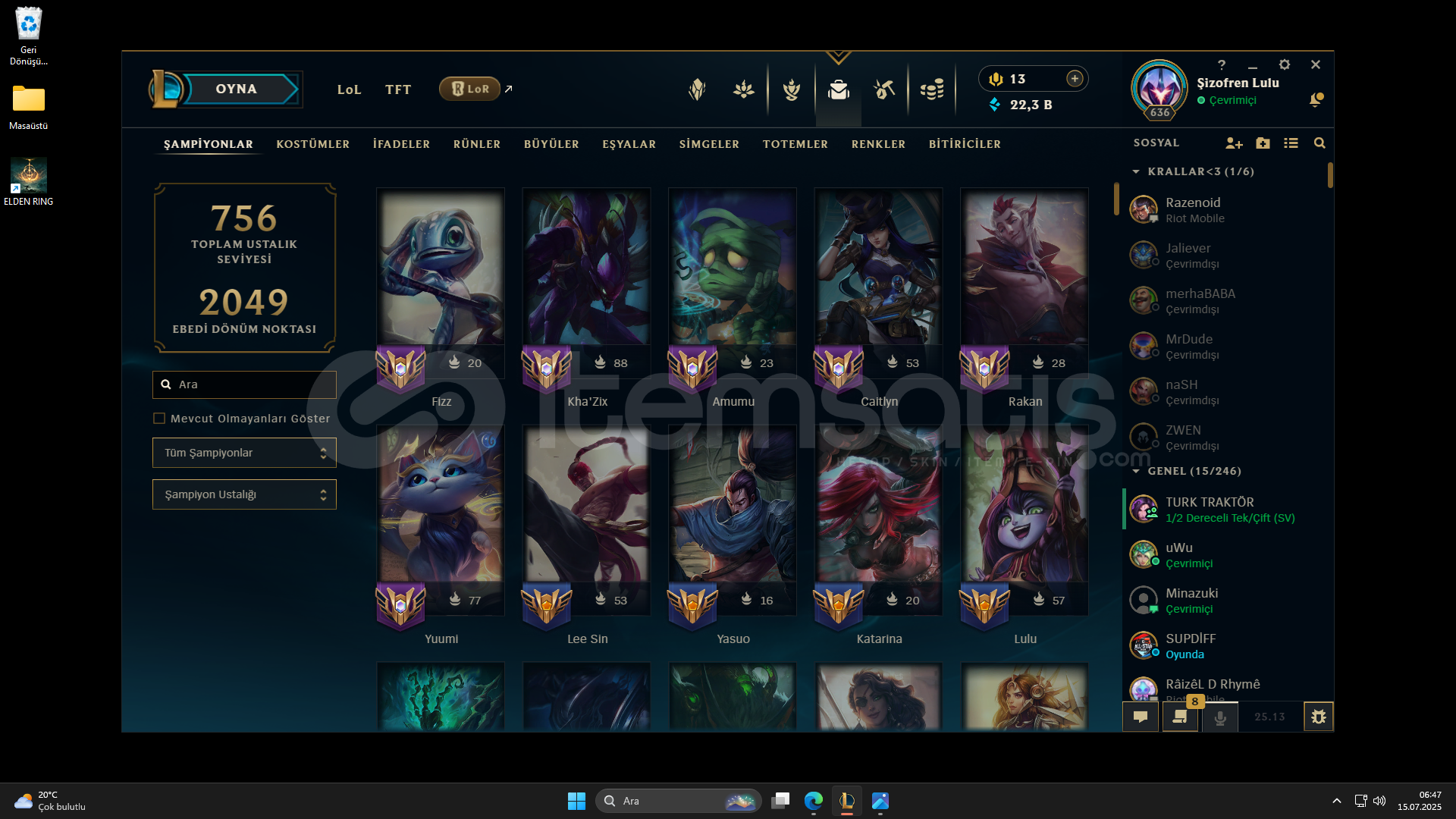This screenshot has height=819, width=1456.
Task: Open the Tüm Şampiyonlar filter dropdown
Action: [244, 453]
